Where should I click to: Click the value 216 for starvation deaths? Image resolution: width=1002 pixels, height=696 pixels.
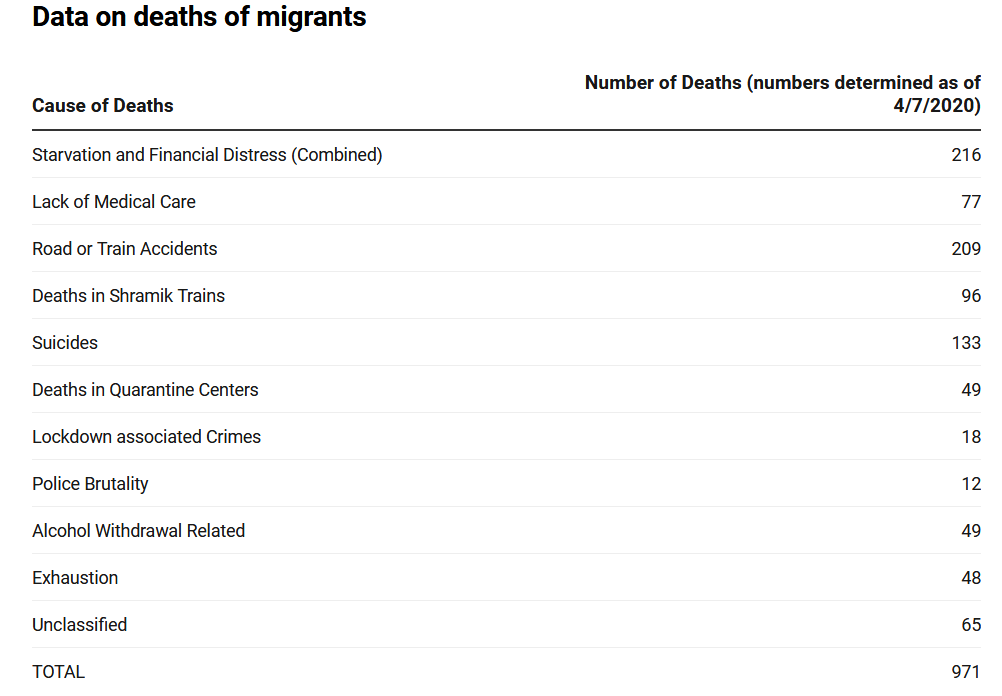click(966, 155)
